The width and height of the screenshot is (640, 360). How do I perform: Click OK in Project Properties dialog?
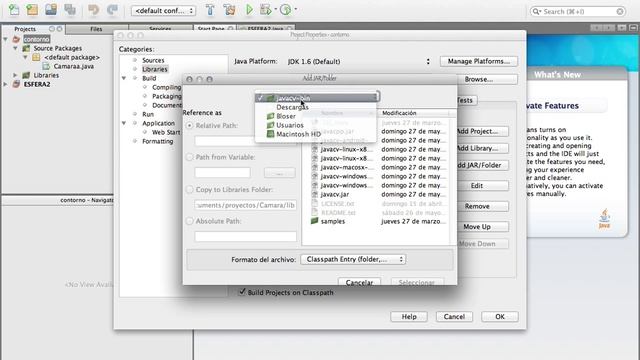pyautogui.click(x=500, y=317)
